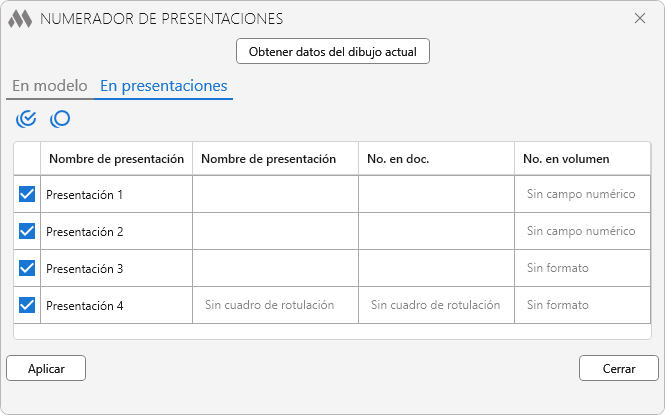Close the Numerador de Presentaciones dialog

click(x=640, y=18)
